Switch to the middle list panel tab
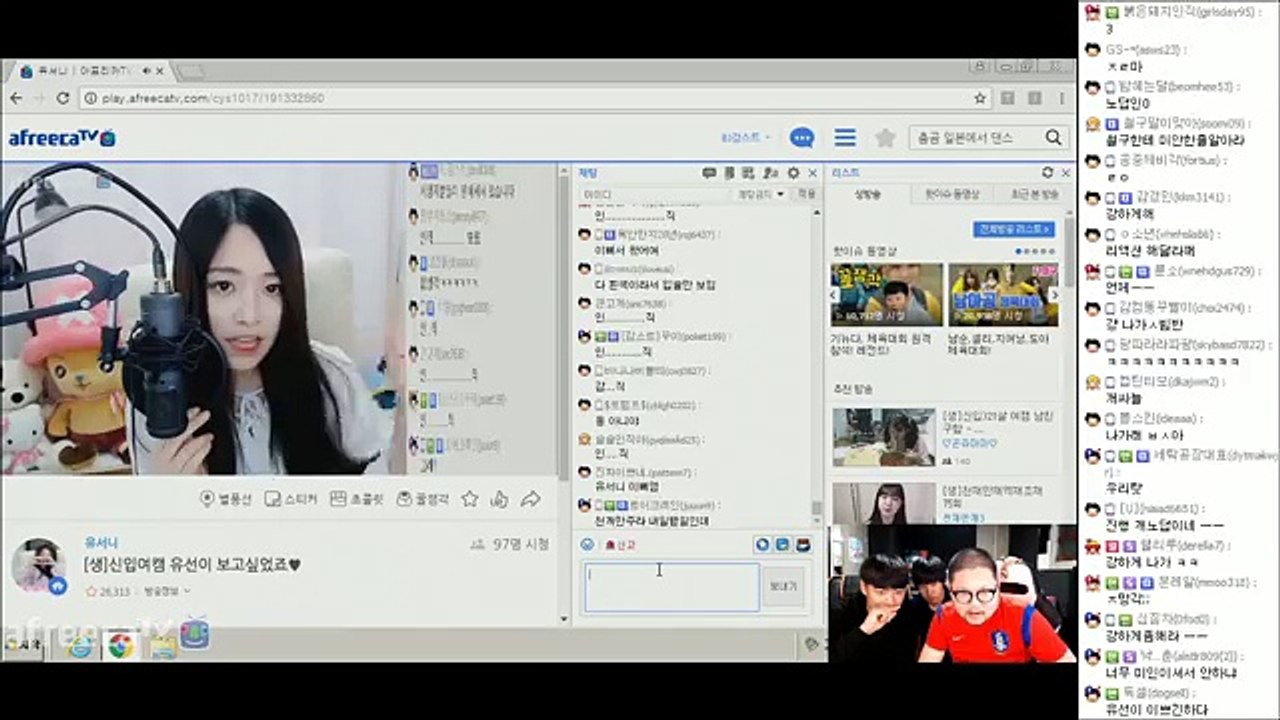1280x720 pixels. pyautogui.click(x=952, y=194)
